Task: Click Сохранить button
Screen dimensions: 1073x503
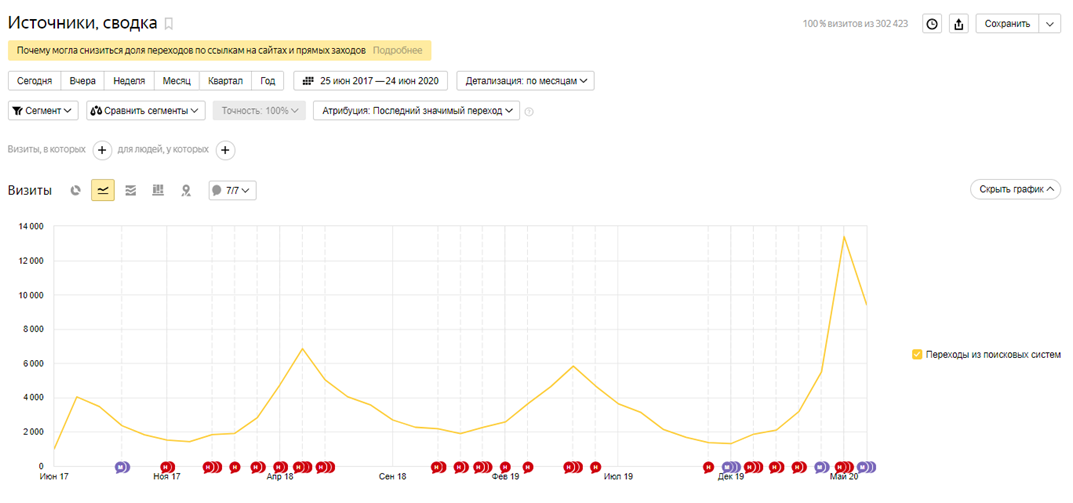Action: [x=1007, y=24]
